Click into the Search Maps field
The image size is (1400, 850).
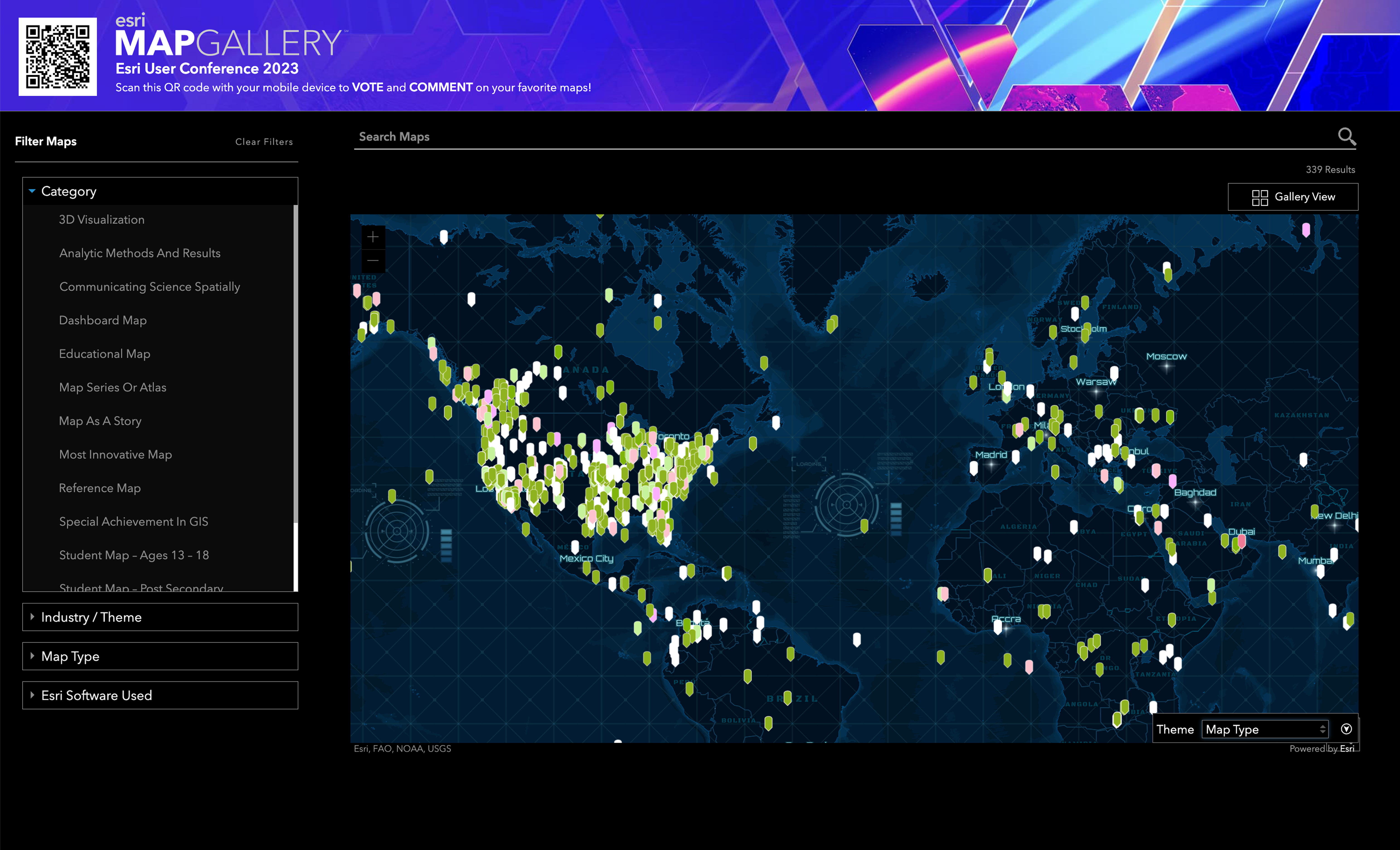[844, 136]
